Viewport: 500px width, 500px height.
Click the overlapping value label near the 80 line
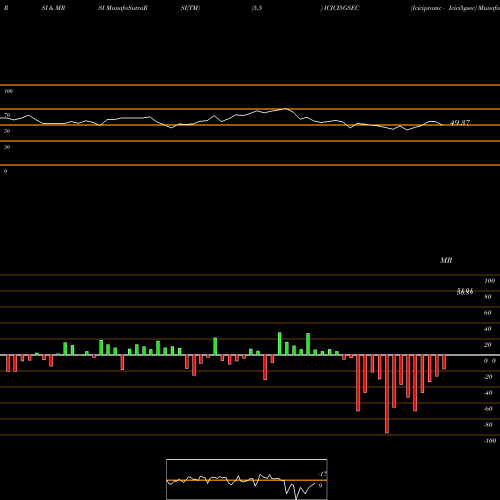465,292
